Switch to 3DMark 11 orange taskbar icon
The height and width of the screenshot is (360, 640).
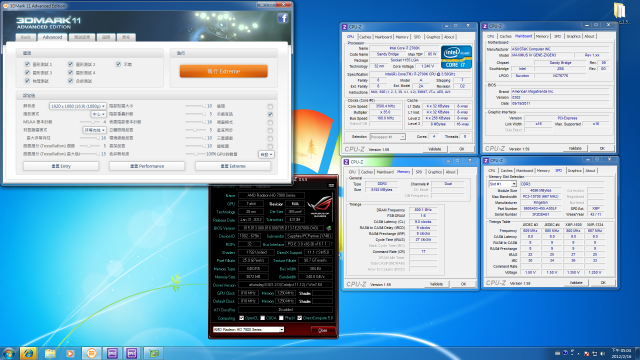(x=91, y=353)
